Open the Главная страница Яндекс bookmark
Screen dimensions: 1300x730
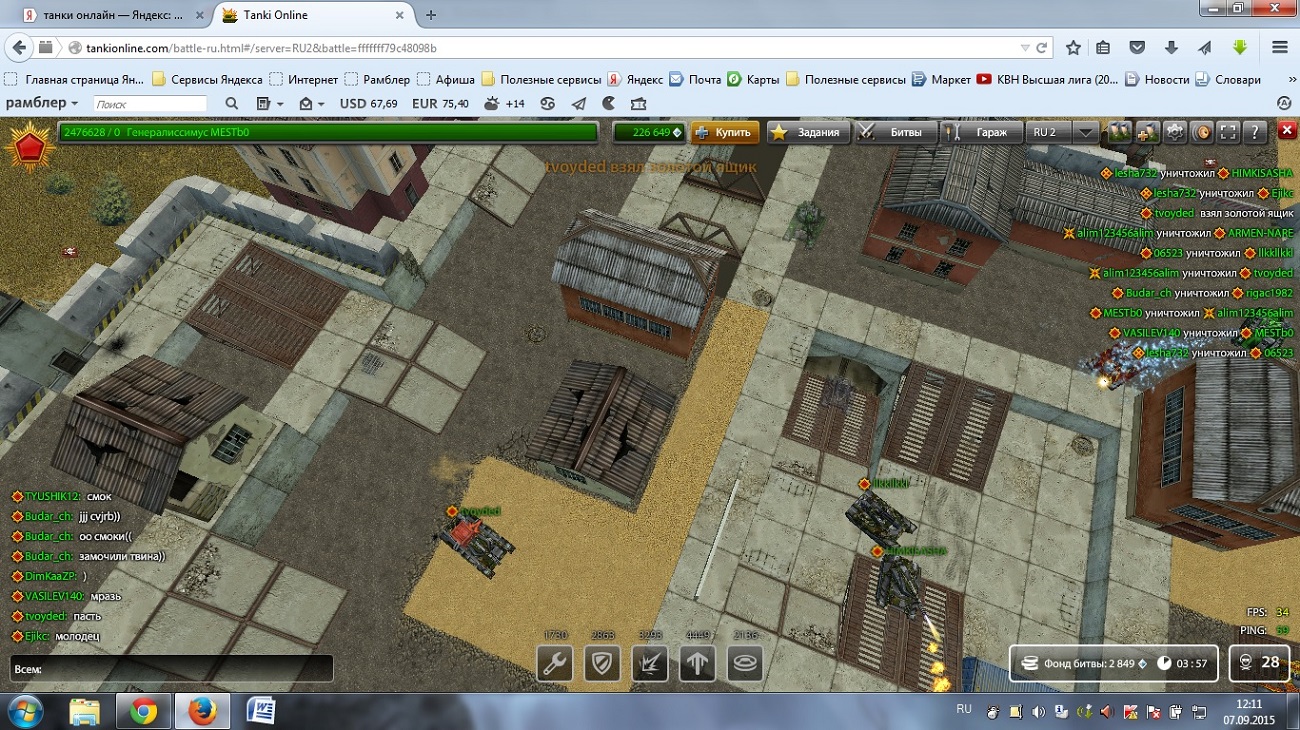(x=75, y=79)
